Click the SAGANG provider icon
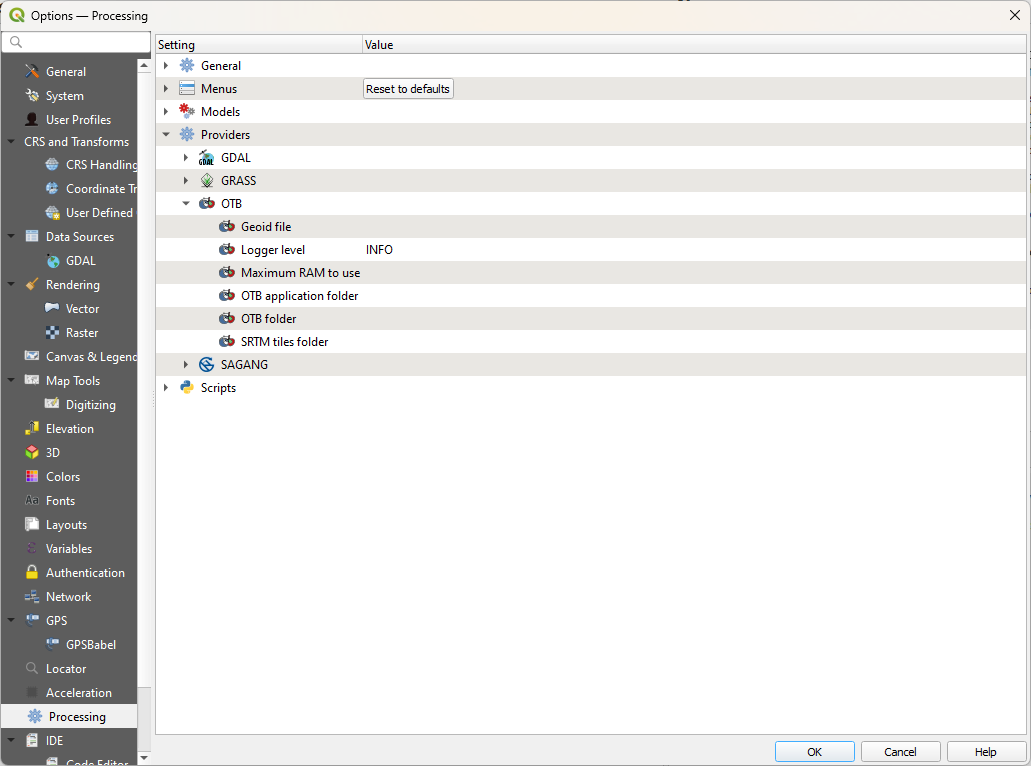The height and width of the screenshot is (766, 1031). [x=206, y=365]
